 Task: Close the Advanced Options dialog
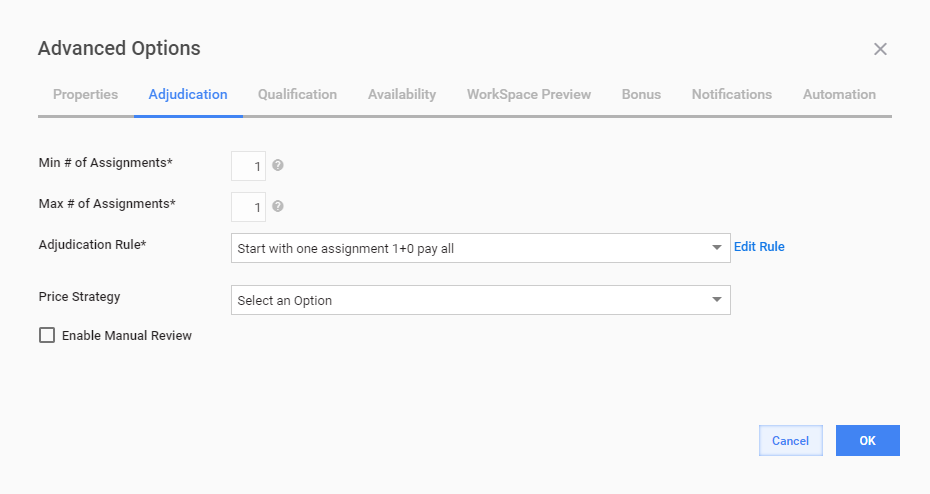[x=880, y=49]
